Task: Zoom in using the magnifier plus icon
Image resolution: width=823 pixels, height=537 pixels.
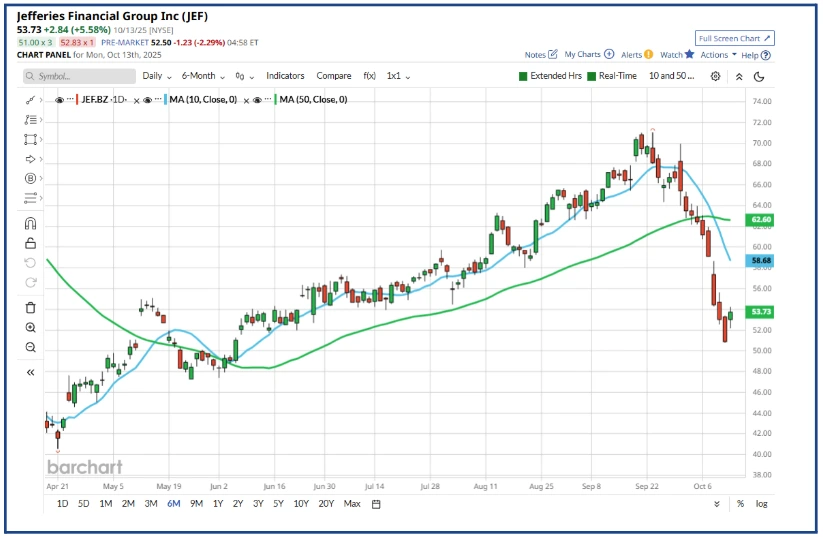Action: [30, 328]
